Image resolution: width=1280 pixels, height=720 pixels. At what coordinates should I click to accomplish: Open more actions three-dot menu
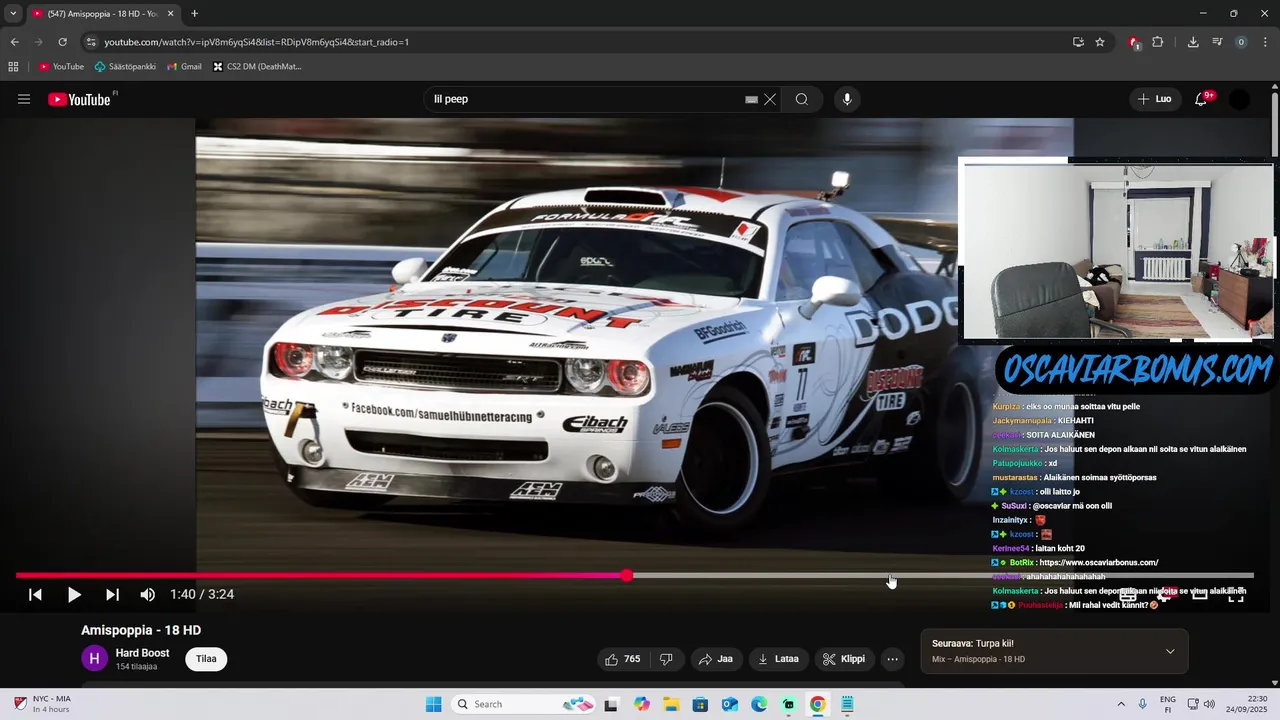click(x=893, y=659)
